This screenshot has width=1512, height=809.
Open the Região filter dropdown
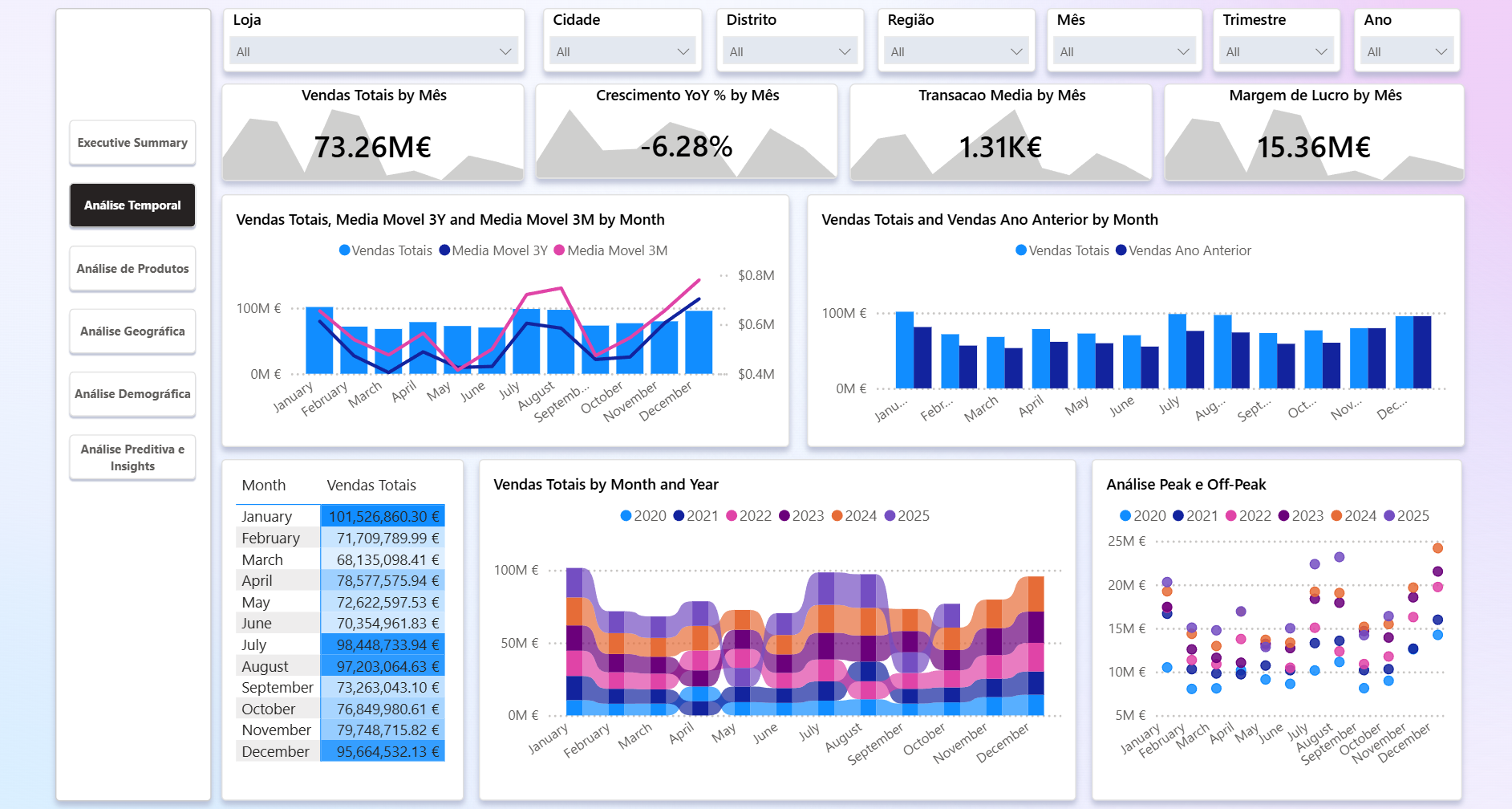[x=1015, y=52]
